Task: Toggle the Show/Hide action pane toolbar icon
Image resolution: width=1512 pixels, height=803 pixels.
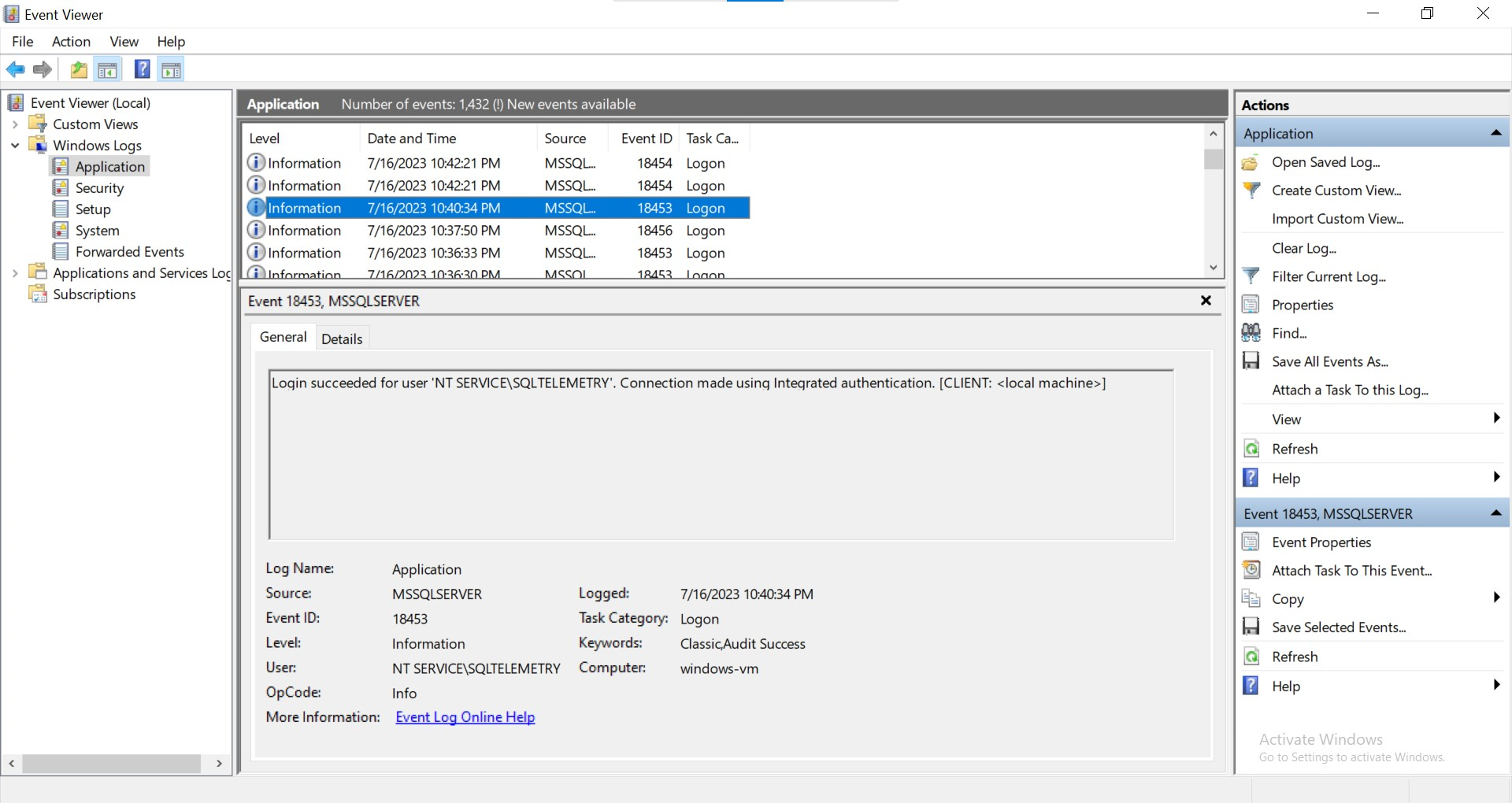Action: pyautogui.click(x=172, y=69)
